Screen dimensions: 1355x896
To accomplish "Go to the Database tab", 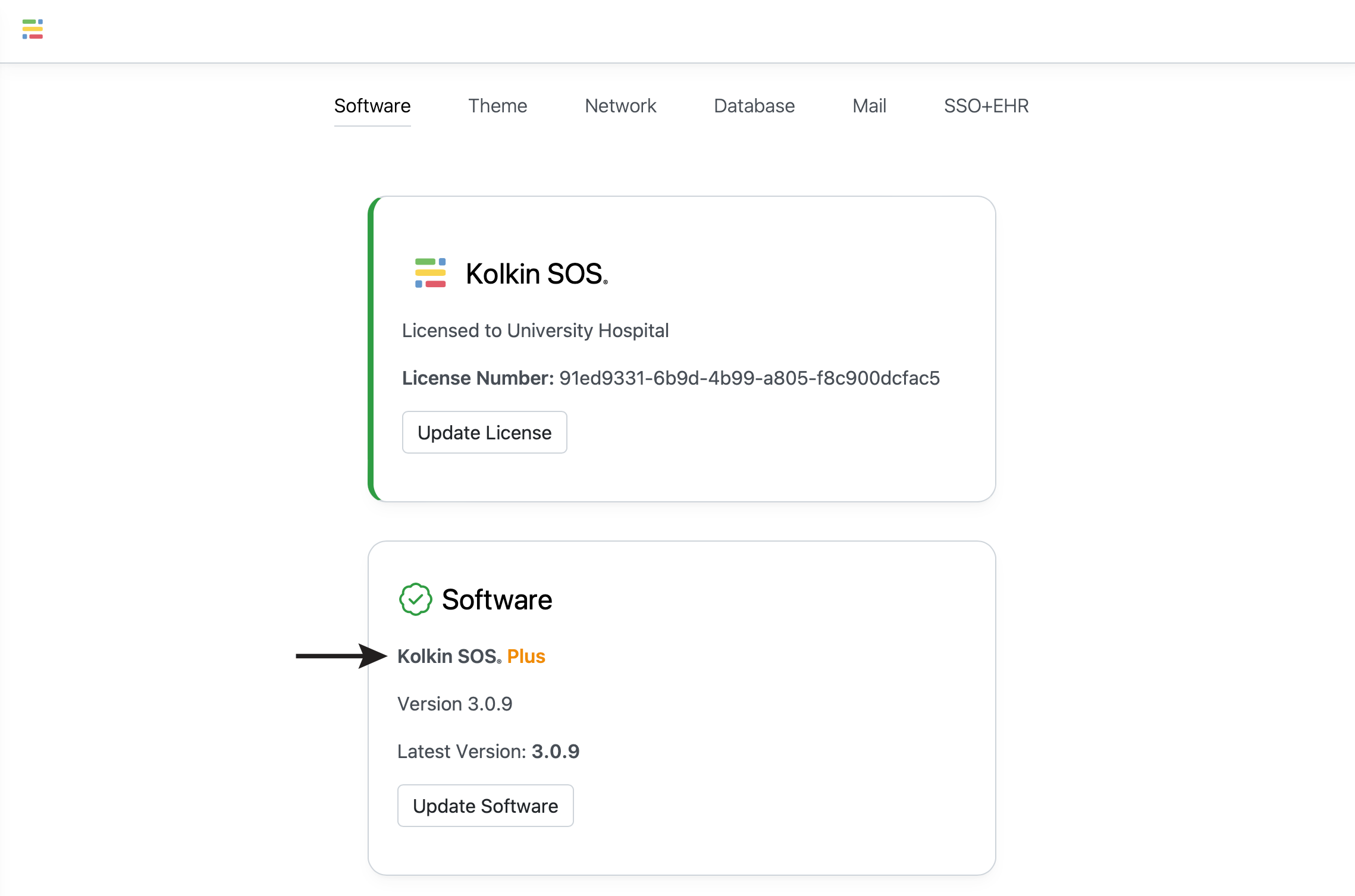I will click(x=754, y=106).
